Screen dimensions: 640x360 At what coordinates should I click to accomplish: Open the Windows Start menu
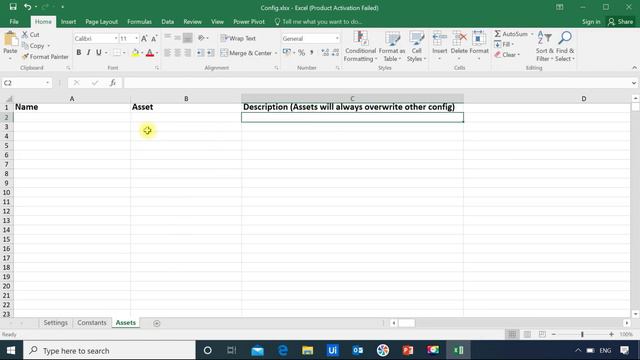click(x=11, y=350)
